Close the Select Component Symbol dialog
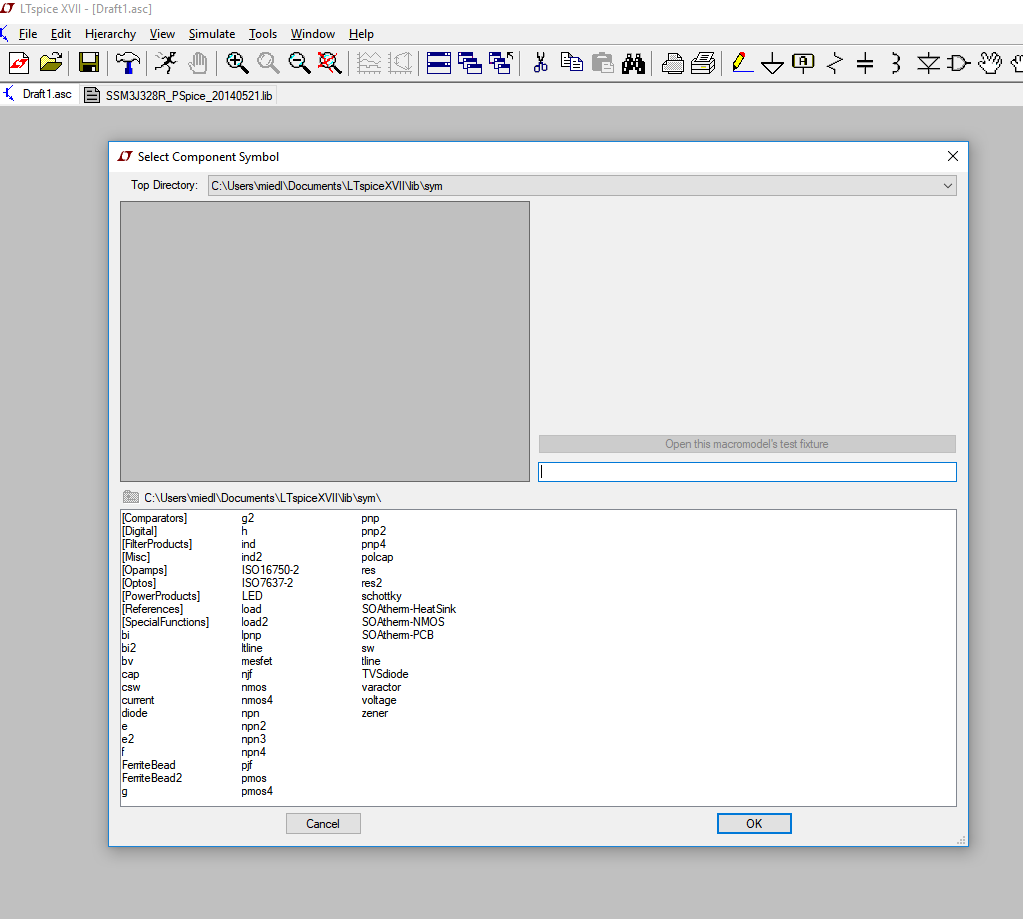The width and height of the screenshot is (1023, 919). point(953,157)
